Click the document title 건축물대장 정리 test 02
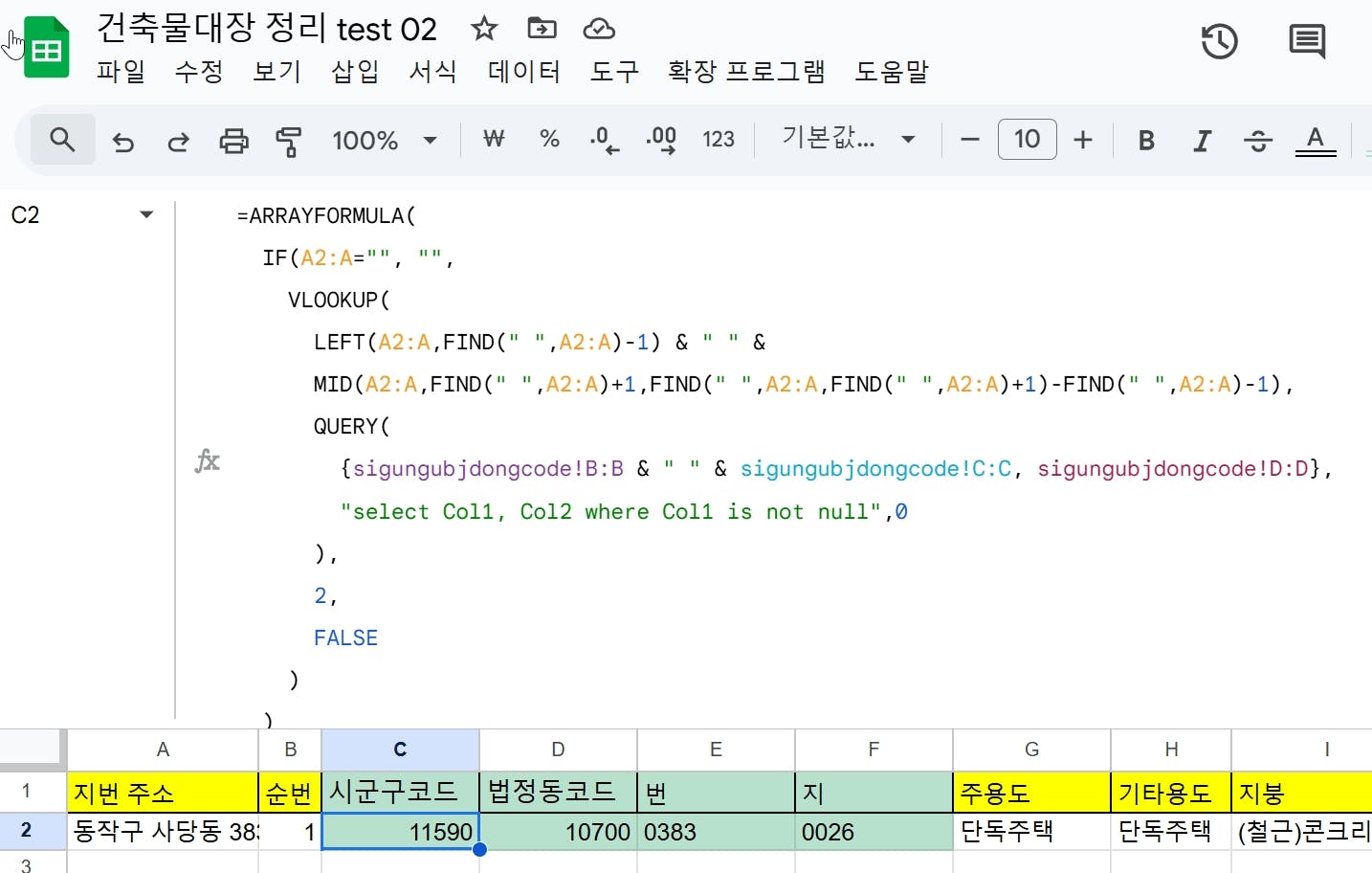Viewport: 1372px width, 873px height. tap(267, 29)
